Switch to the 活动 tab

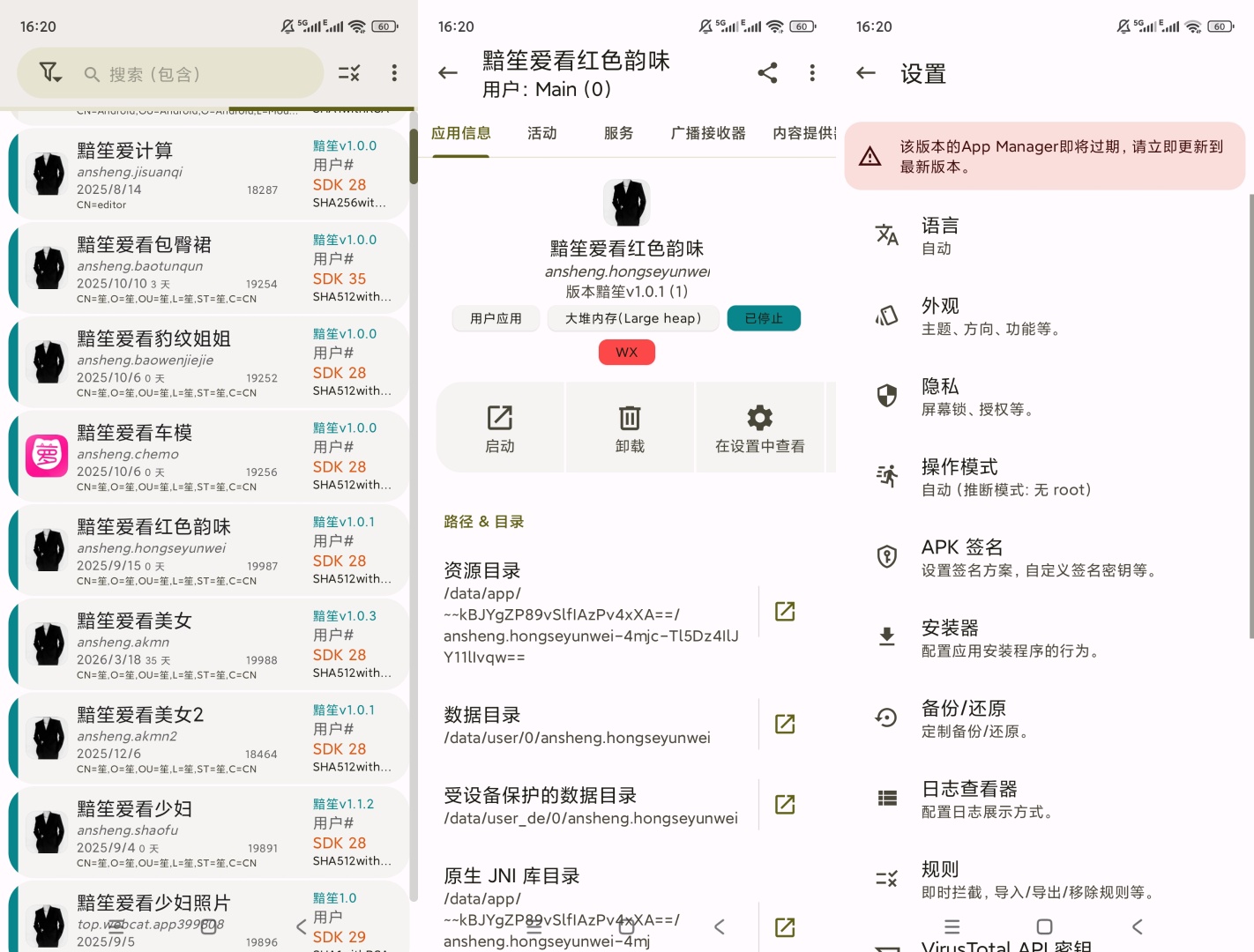[x=541, y=133]
